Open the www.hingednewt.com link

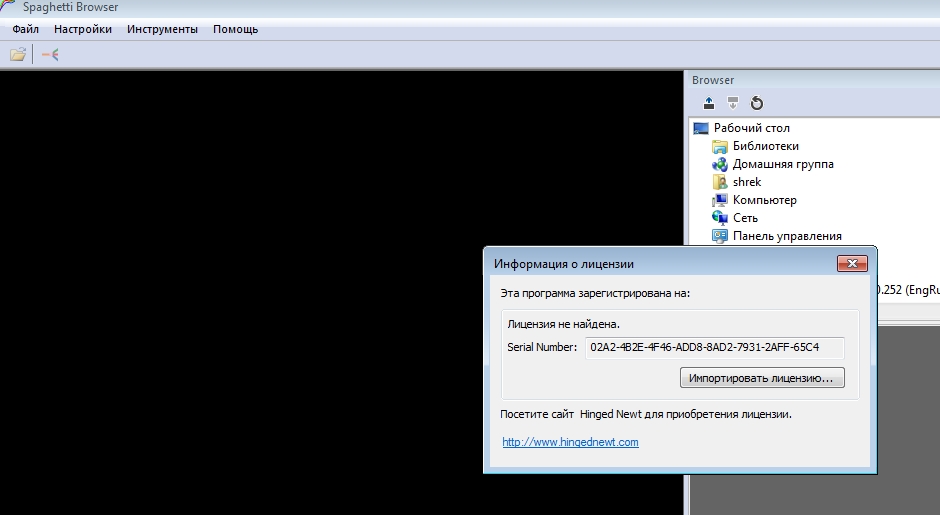tap(570, 442)
